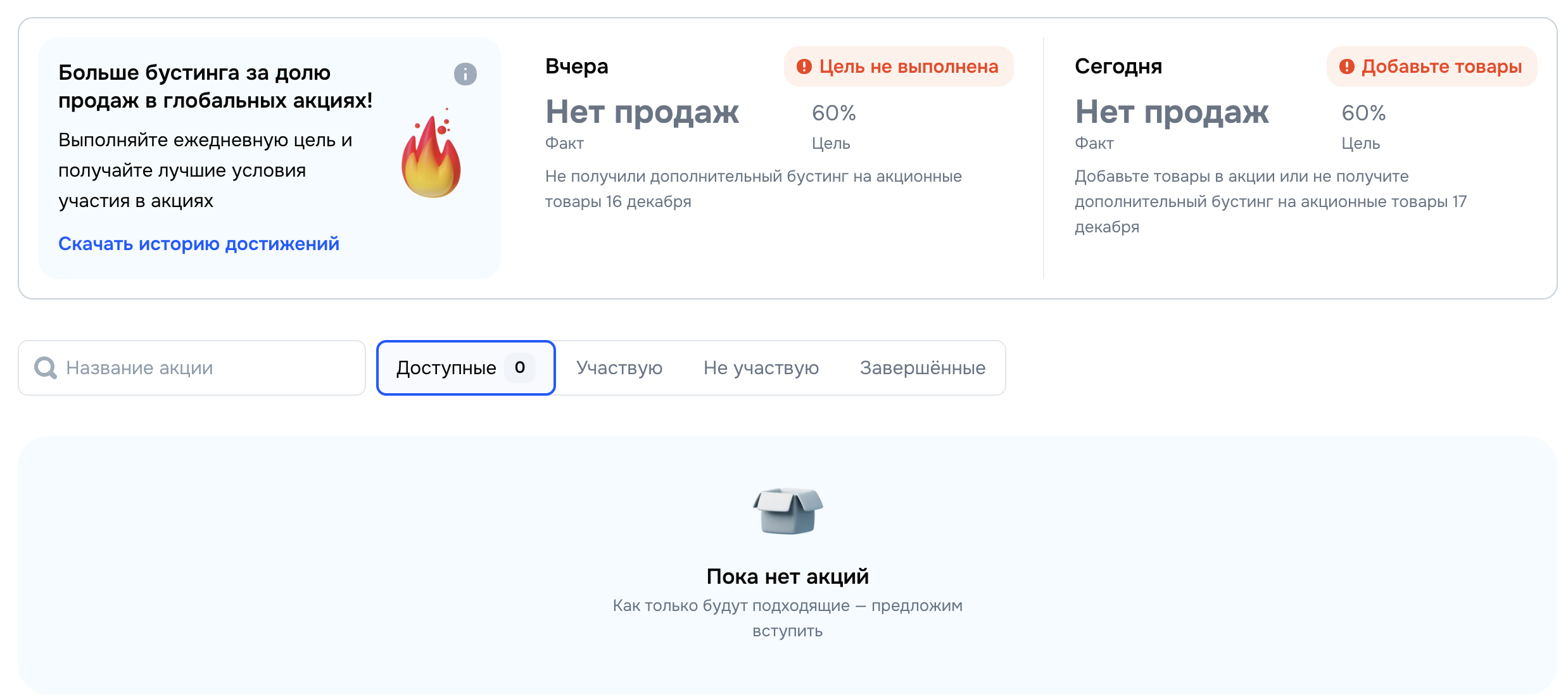Switch to the 'Участвую' tab
The height and width of the screenshot is (699, 1568).
pos(619,368)
